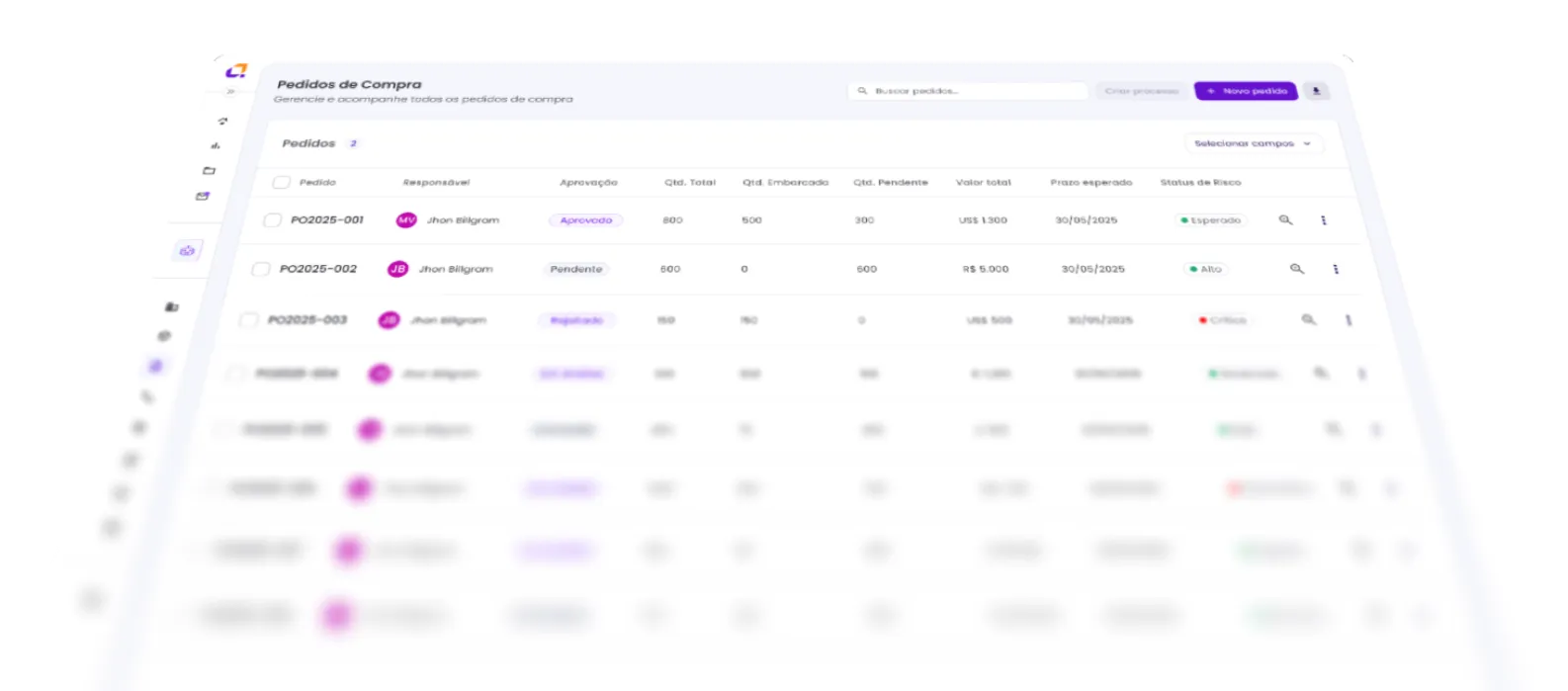Screen dimensions: 1568x691
Task: Click the 30/05/2025 date on PO2025-002
Action: pyautogui.click(x=1092, y=269)
